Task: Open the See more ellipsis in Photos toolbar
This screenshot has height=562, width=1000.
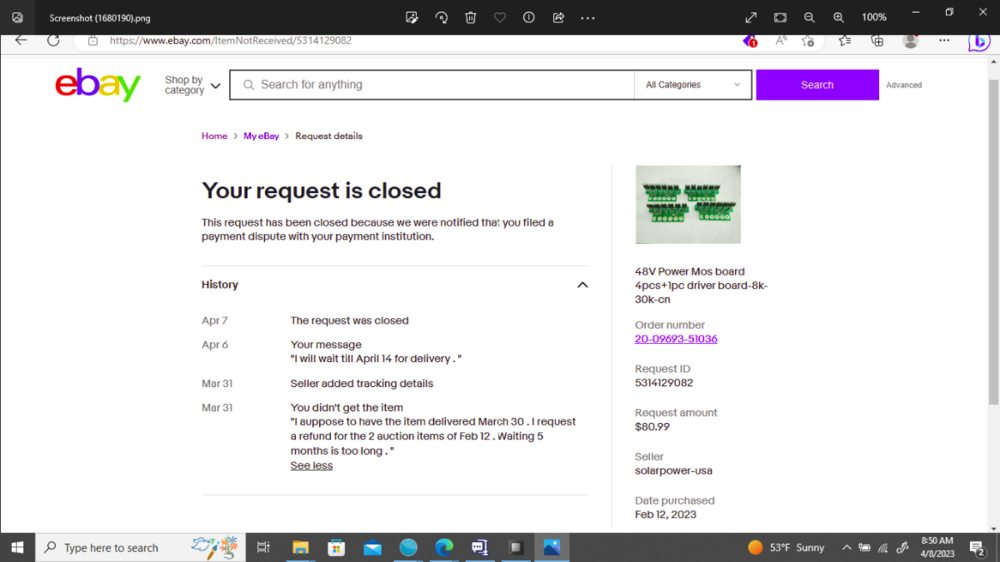Action: 587,18
